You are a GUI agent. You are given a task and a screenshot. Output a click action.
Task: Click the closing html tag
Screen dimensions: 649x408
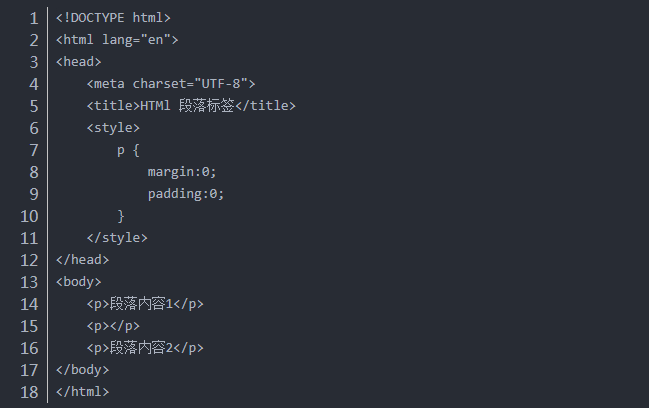click(x=83, y=392)
